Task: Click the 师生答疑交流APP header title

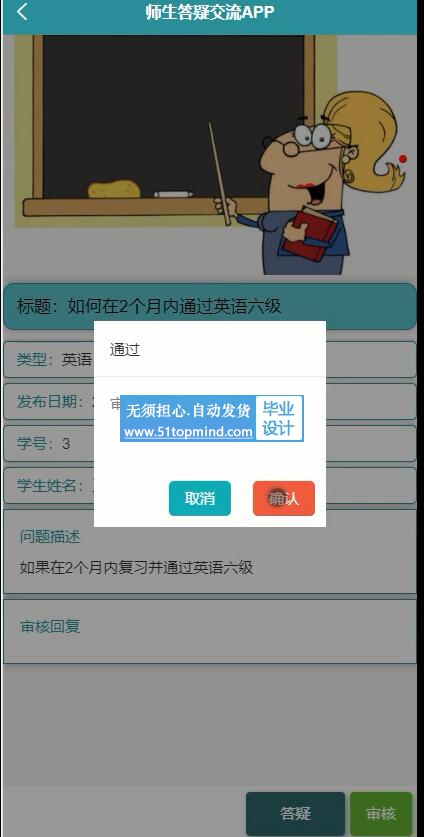Action: 210,12
